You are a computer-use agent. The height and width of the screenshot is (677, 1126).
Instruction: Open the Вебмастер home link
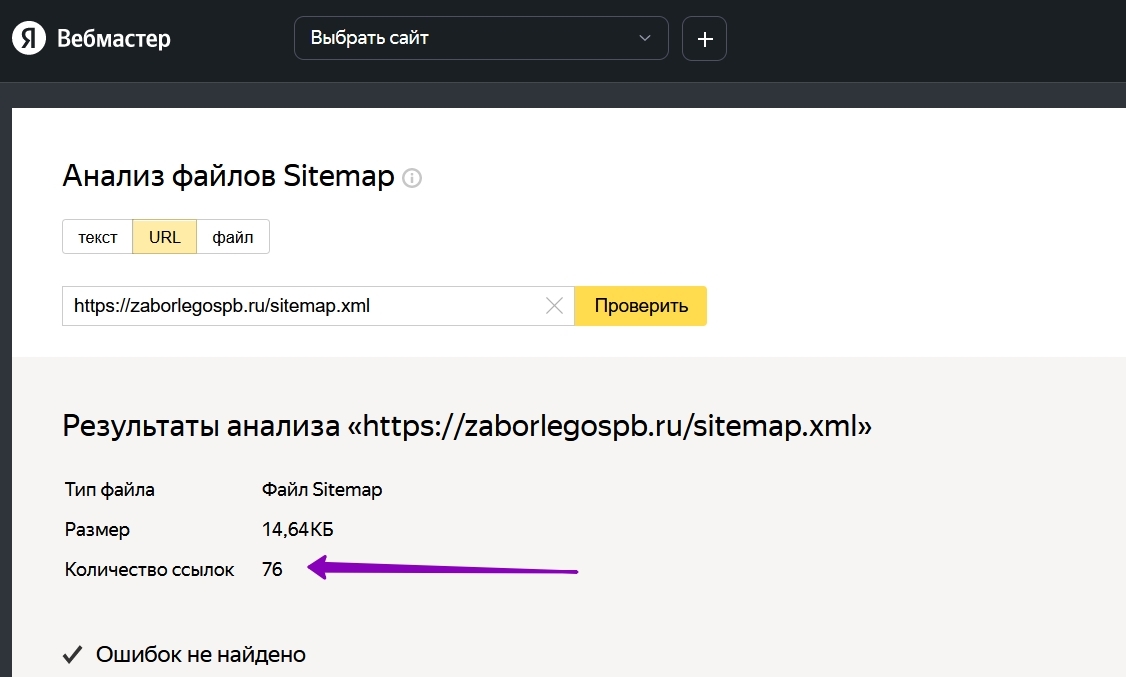pos(114,39)
